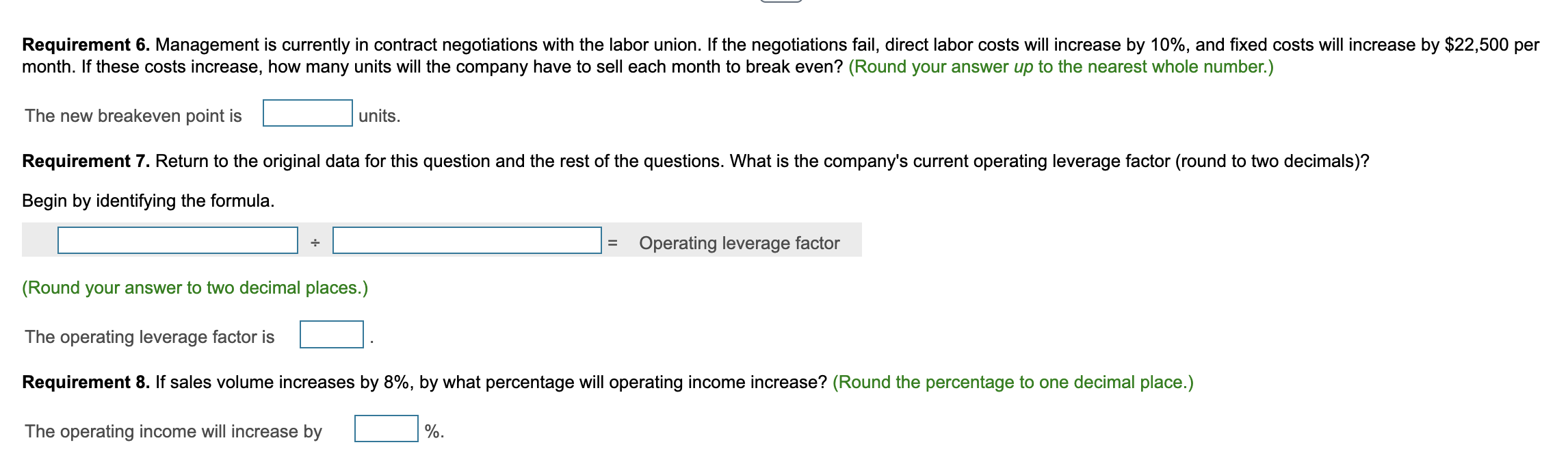This screenshot has height=460, width=1568.
Task: Click the partially visible button at top
Action: pos(782,3)
